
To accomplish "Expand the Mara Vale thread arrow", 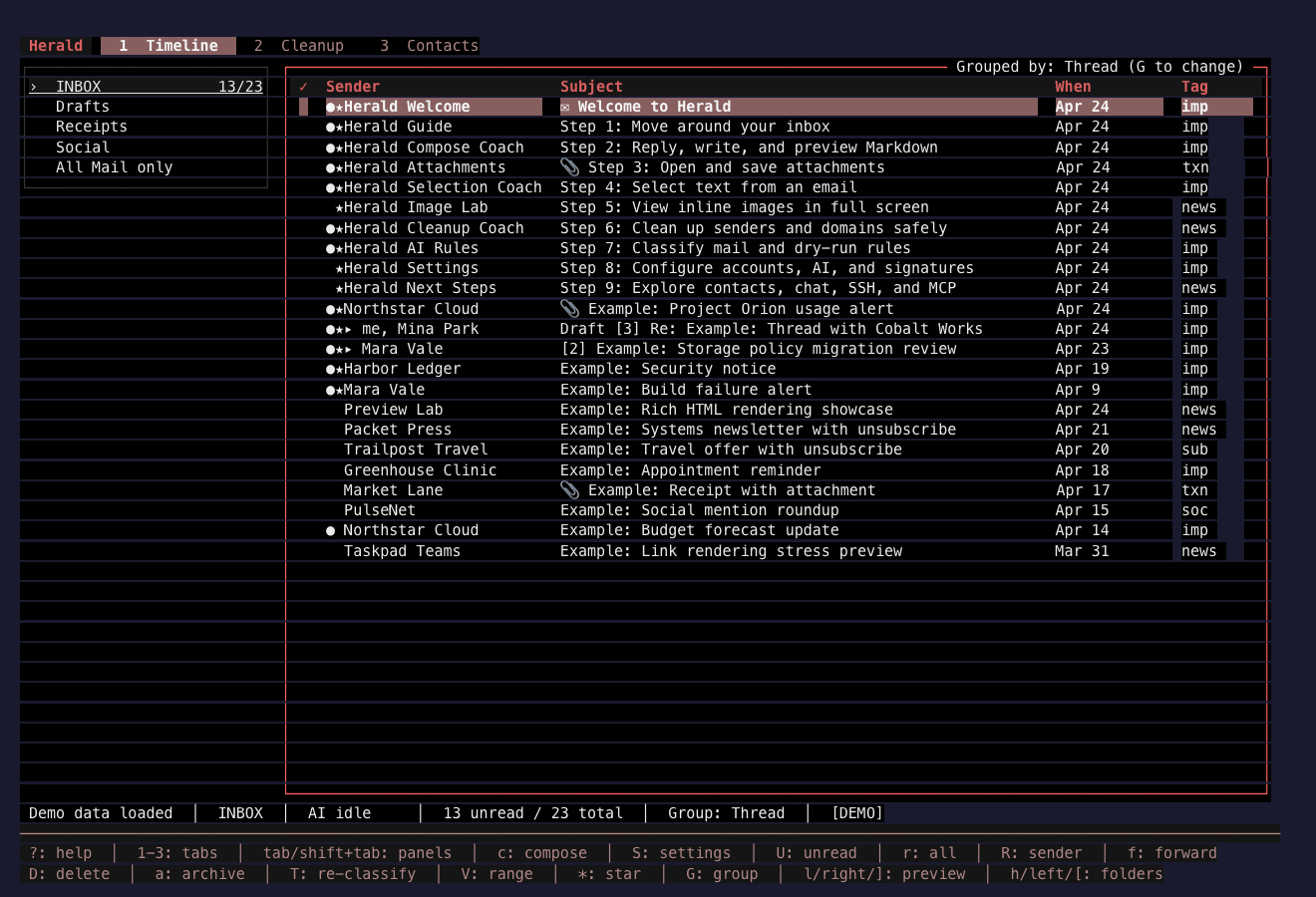I will [x=348, y=349].
